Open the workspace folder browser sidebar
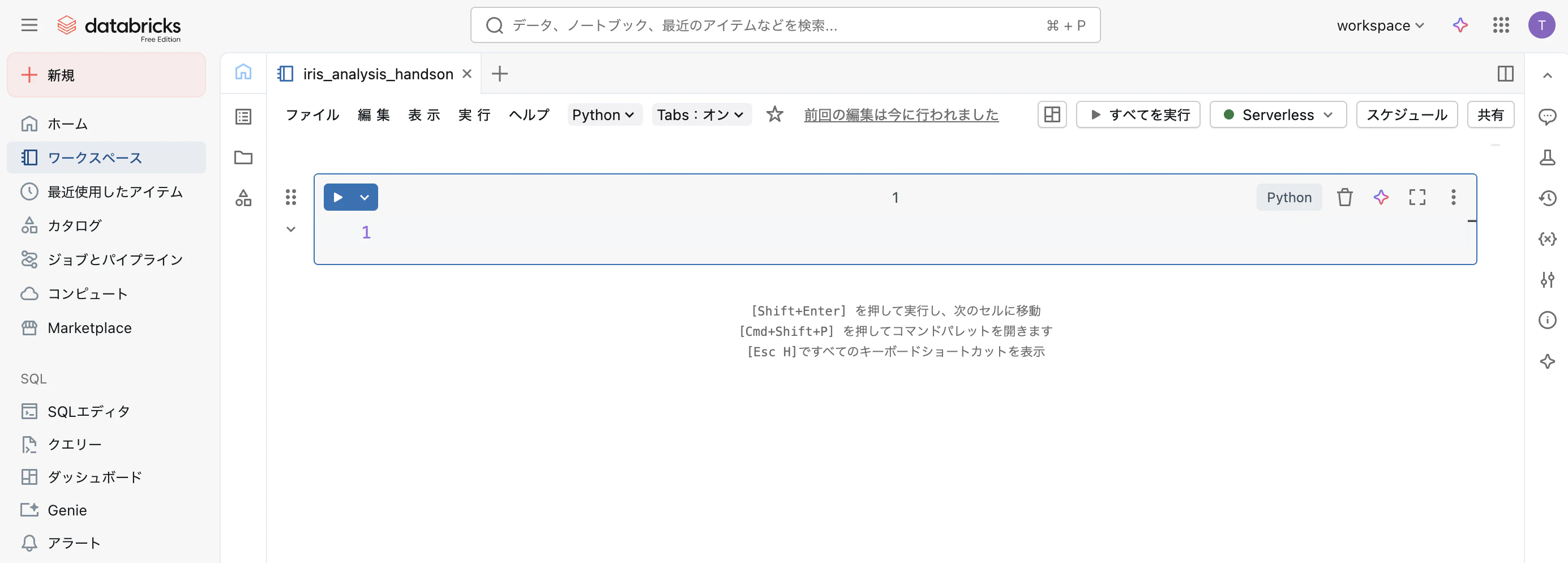The image size is (1568, 563). click(243, 157)
